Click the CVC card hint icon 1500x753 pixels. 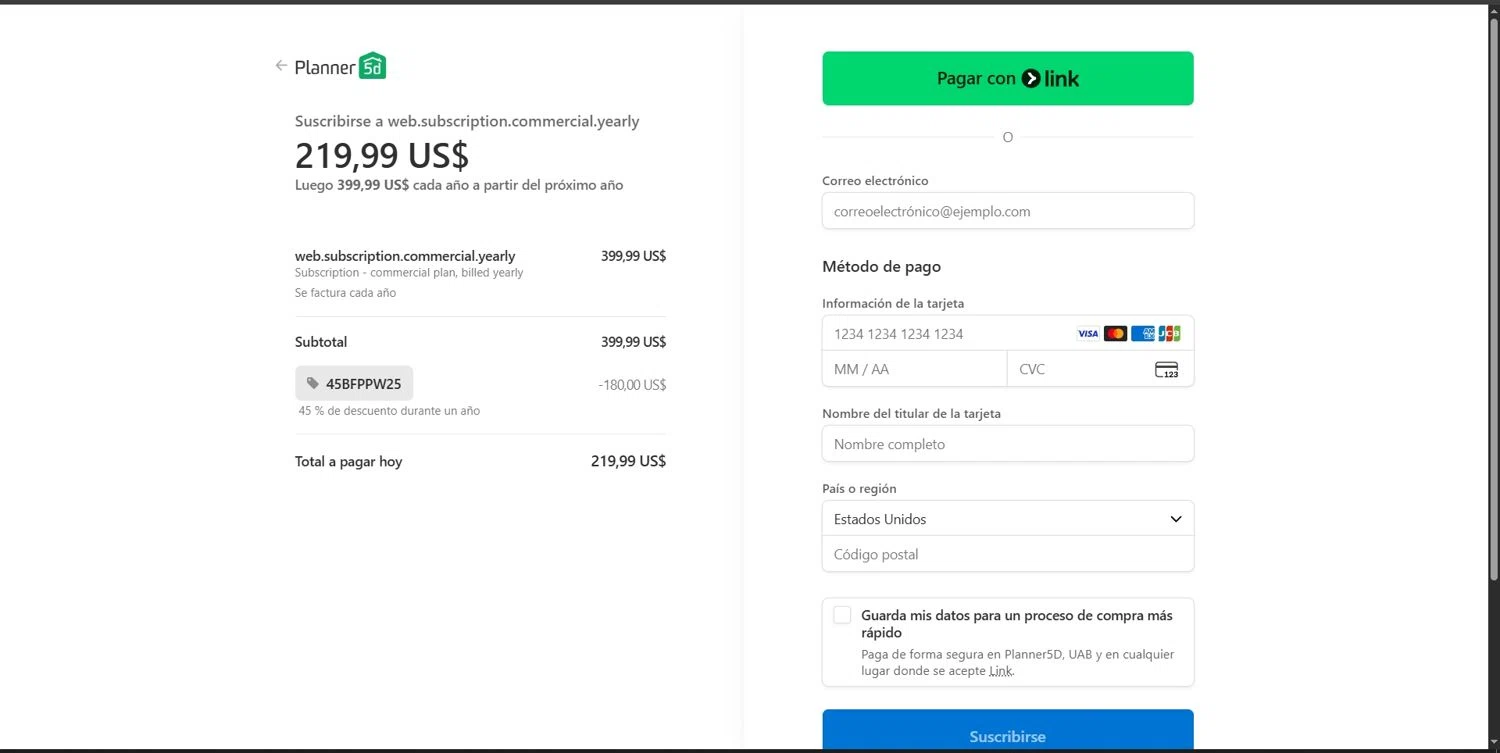(1166, 370)
